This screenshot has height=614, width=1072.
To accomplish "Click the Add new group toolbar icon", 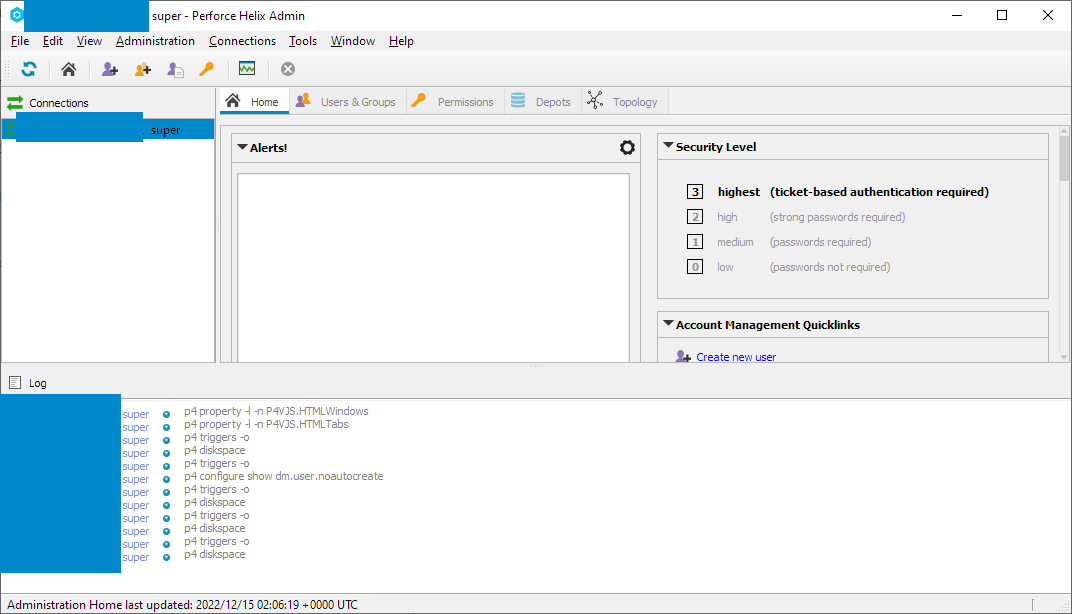I will coord(142,69).
